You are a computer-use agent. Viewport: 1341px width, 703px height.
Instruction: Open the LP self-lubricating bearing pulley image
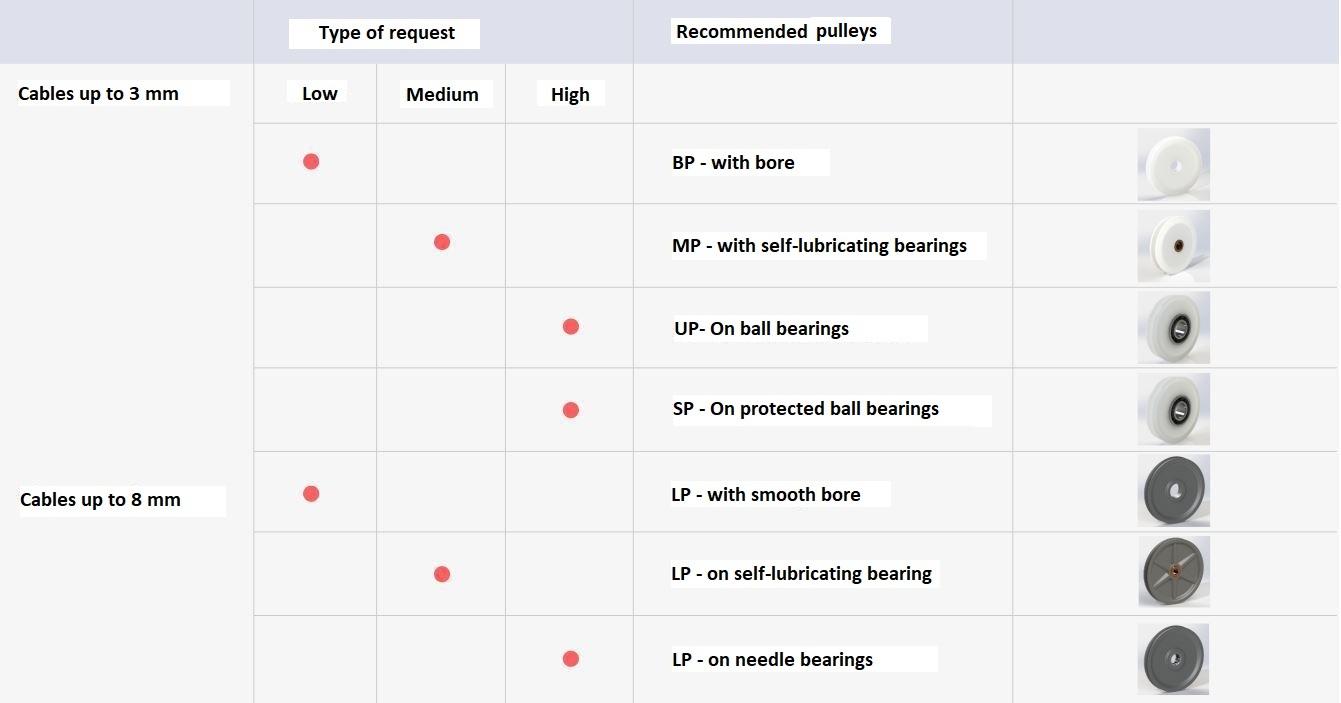click(x=1174, y=572)
